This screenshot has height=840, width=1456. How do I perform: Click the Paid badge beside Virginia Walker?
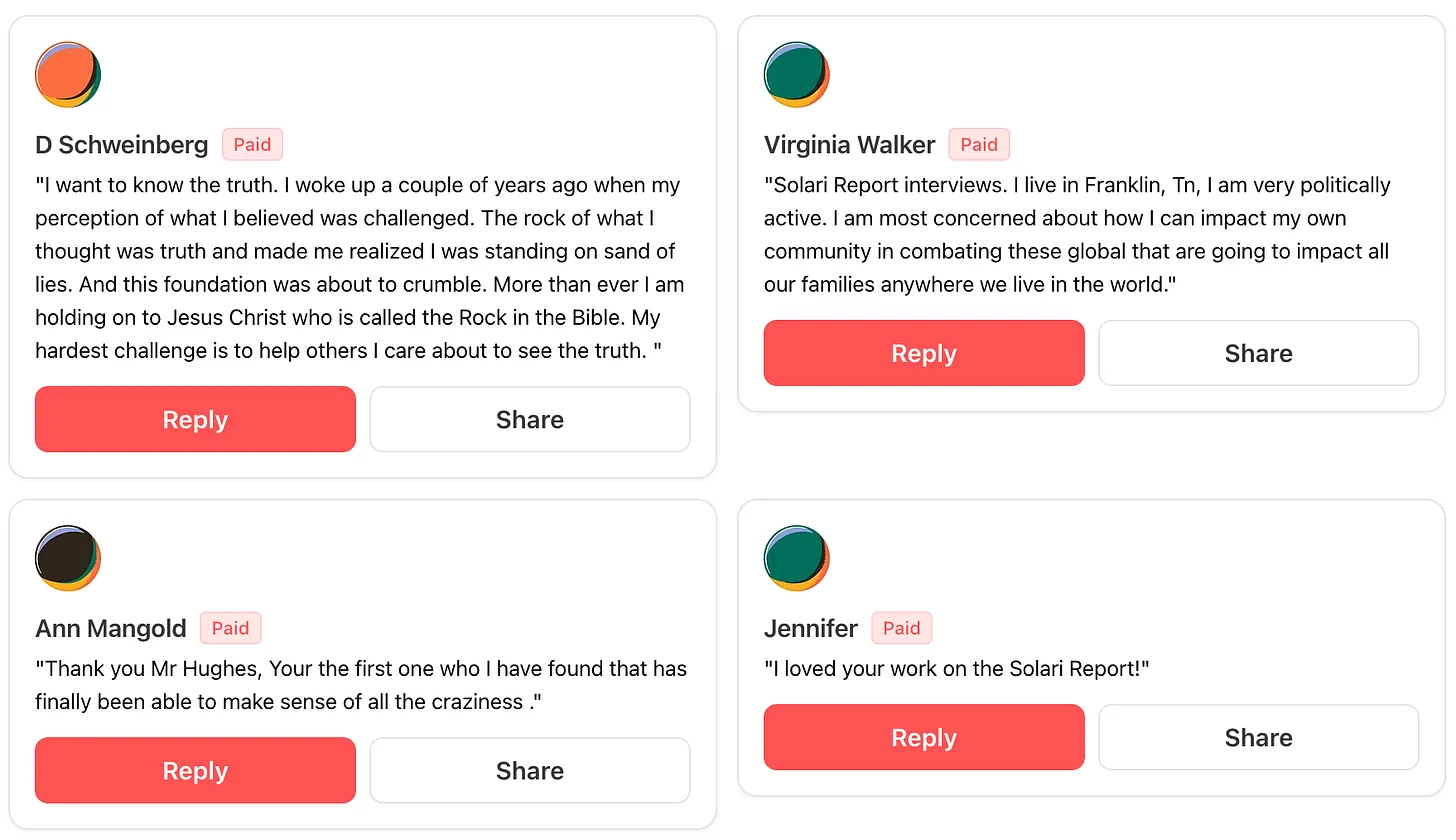(x=979, y=144)
